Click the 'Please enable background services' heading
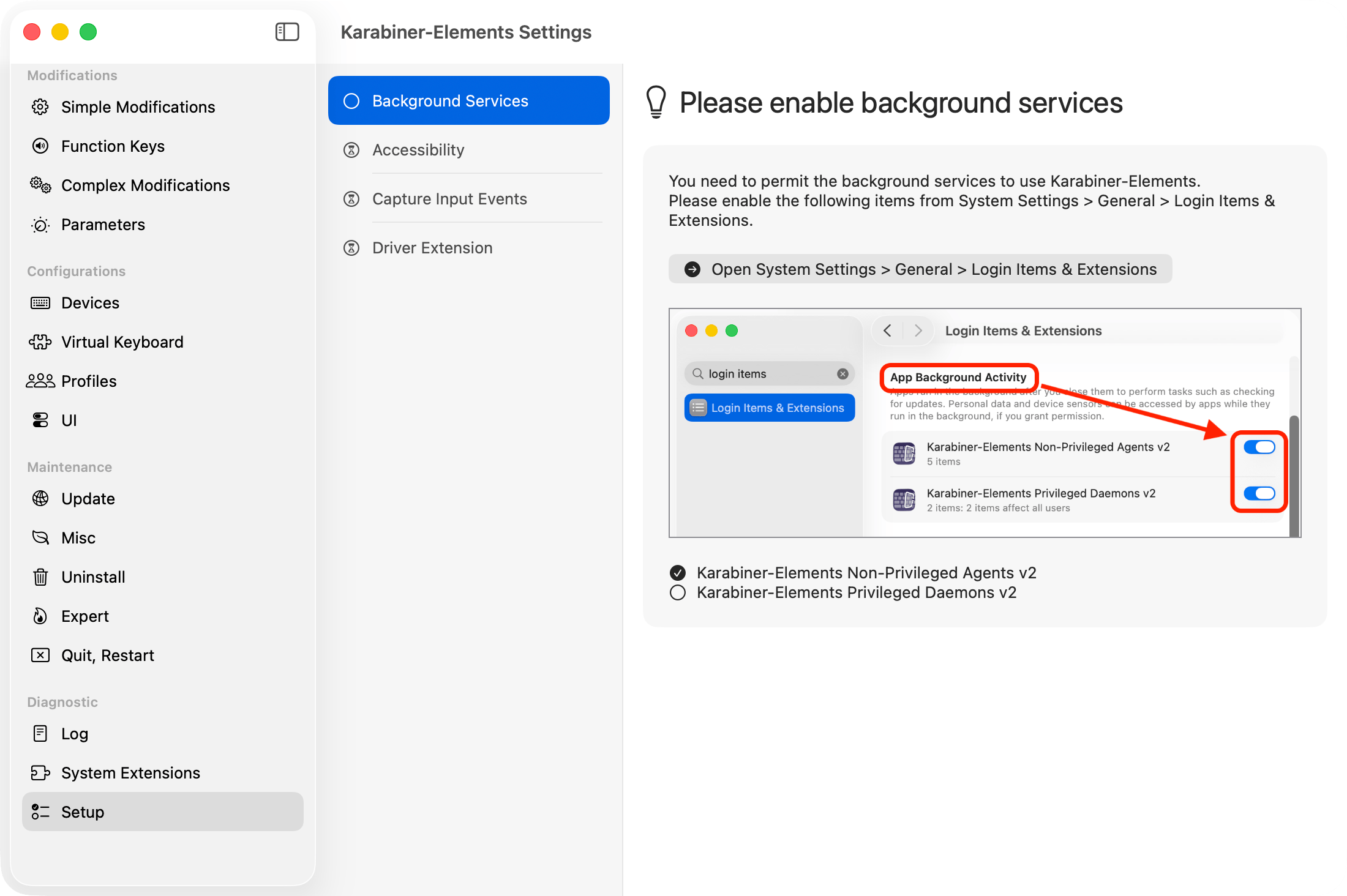This screenshot has height=896, width=1347. tap(901, 103)
